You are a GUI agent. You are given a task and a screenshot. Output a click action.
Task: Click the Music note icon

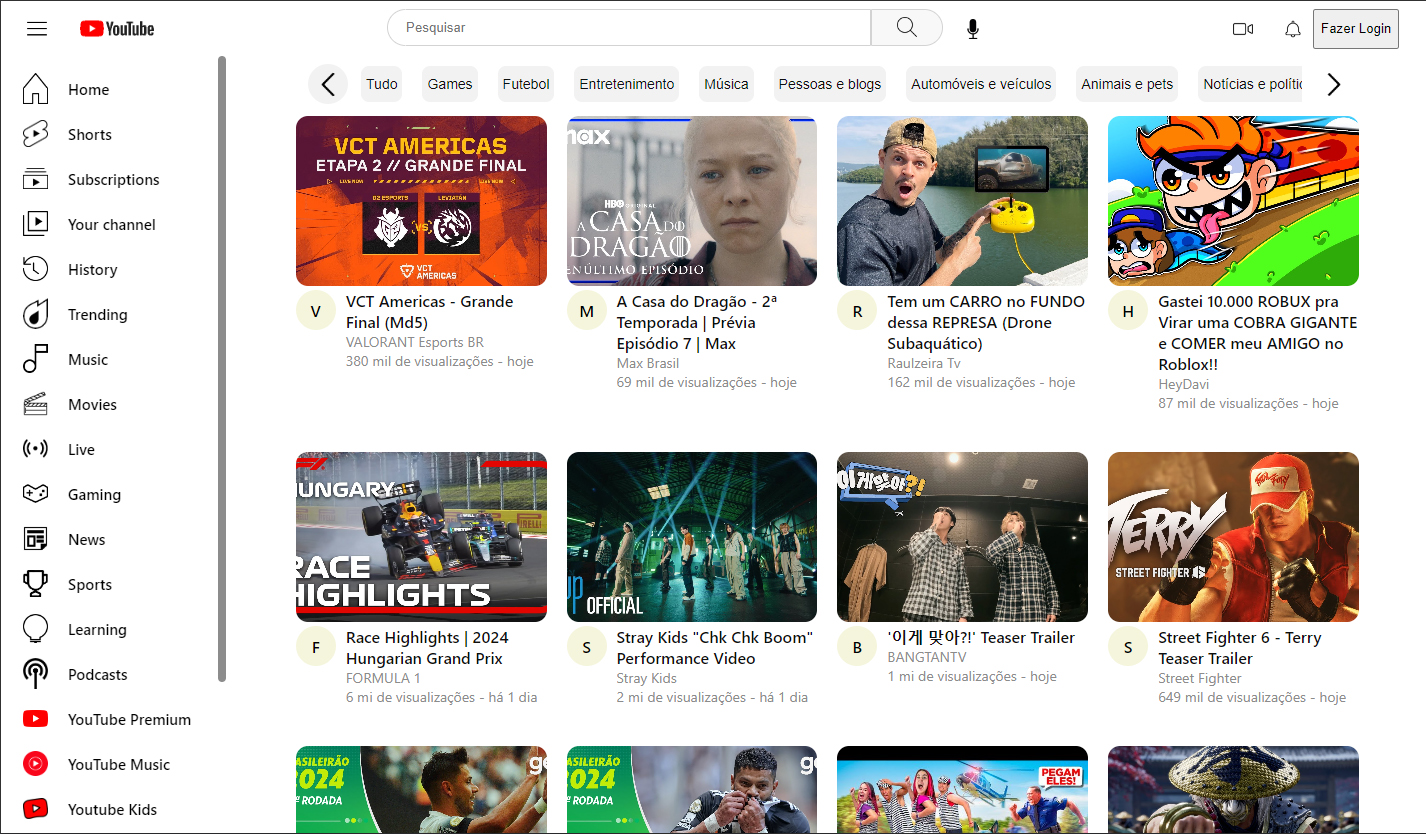pyautogui.click(x=35, y=359)
